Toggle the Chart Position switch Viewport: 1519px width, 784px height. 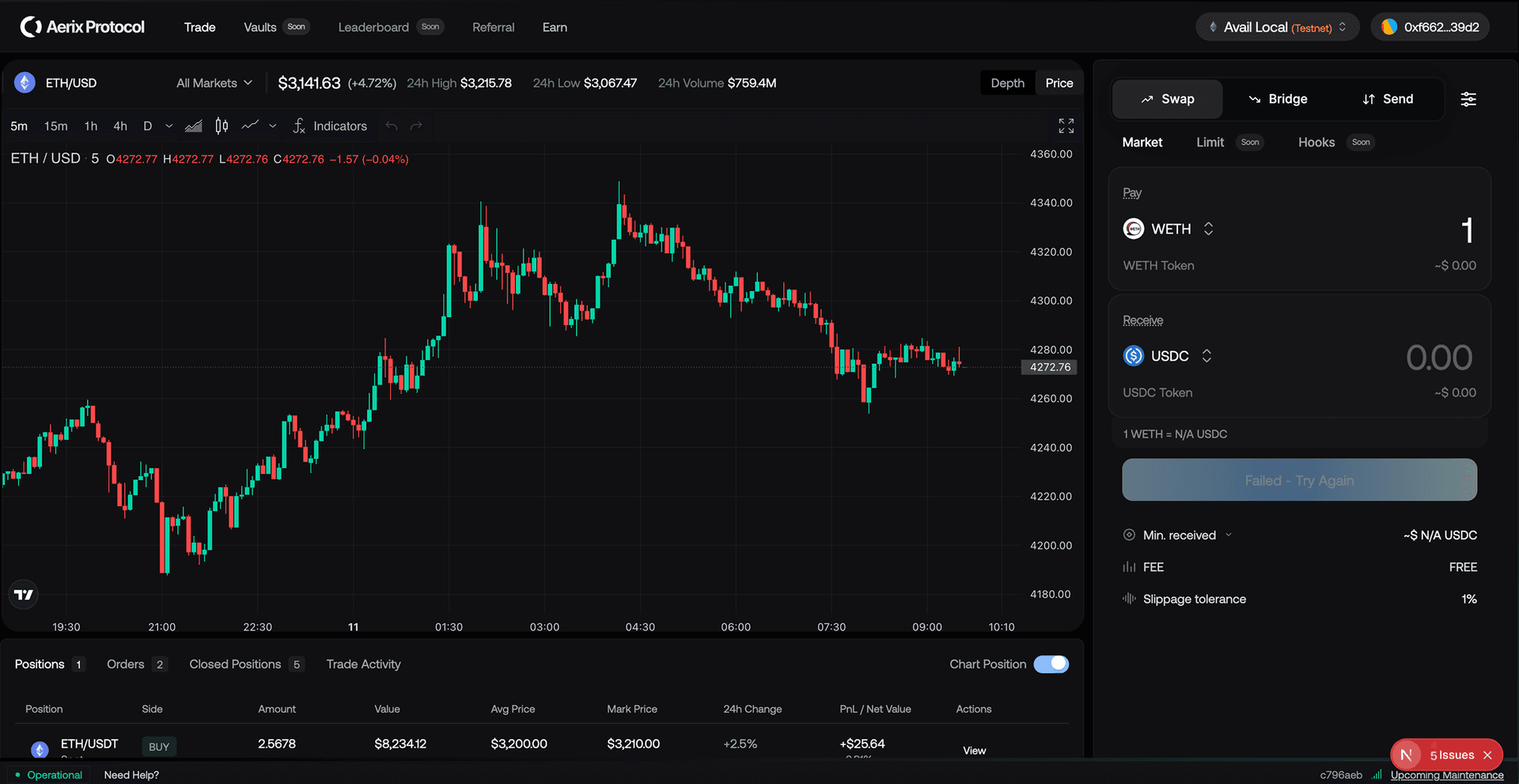point(1051,664)
